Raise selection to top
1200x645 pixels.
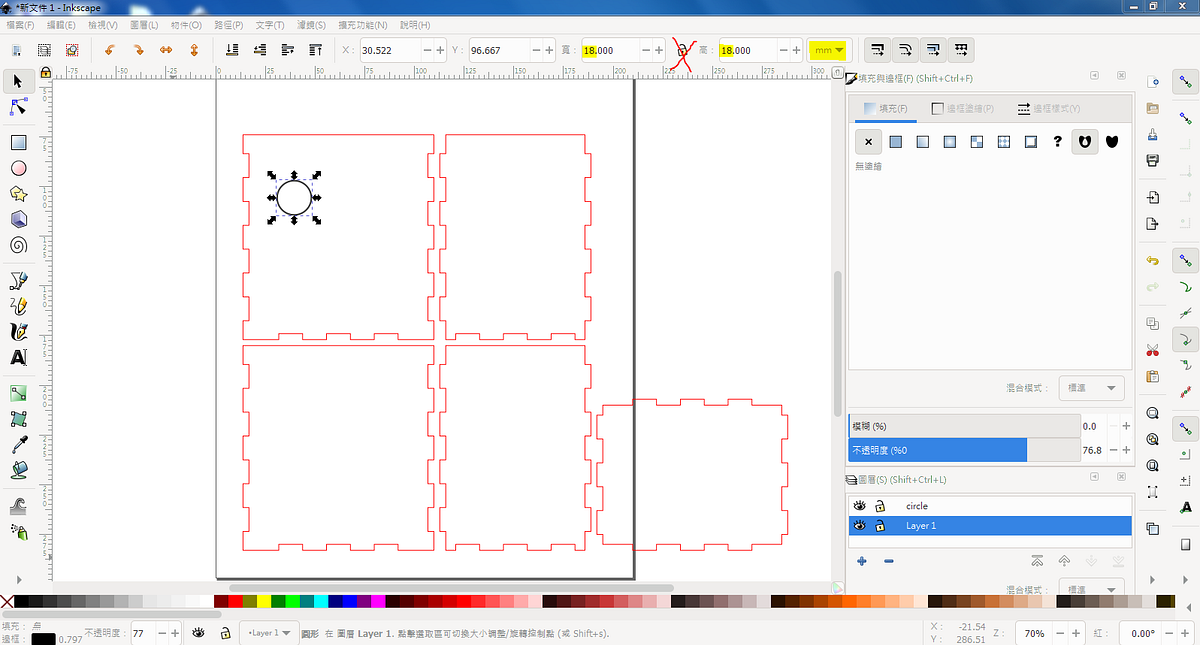[316, 49]
